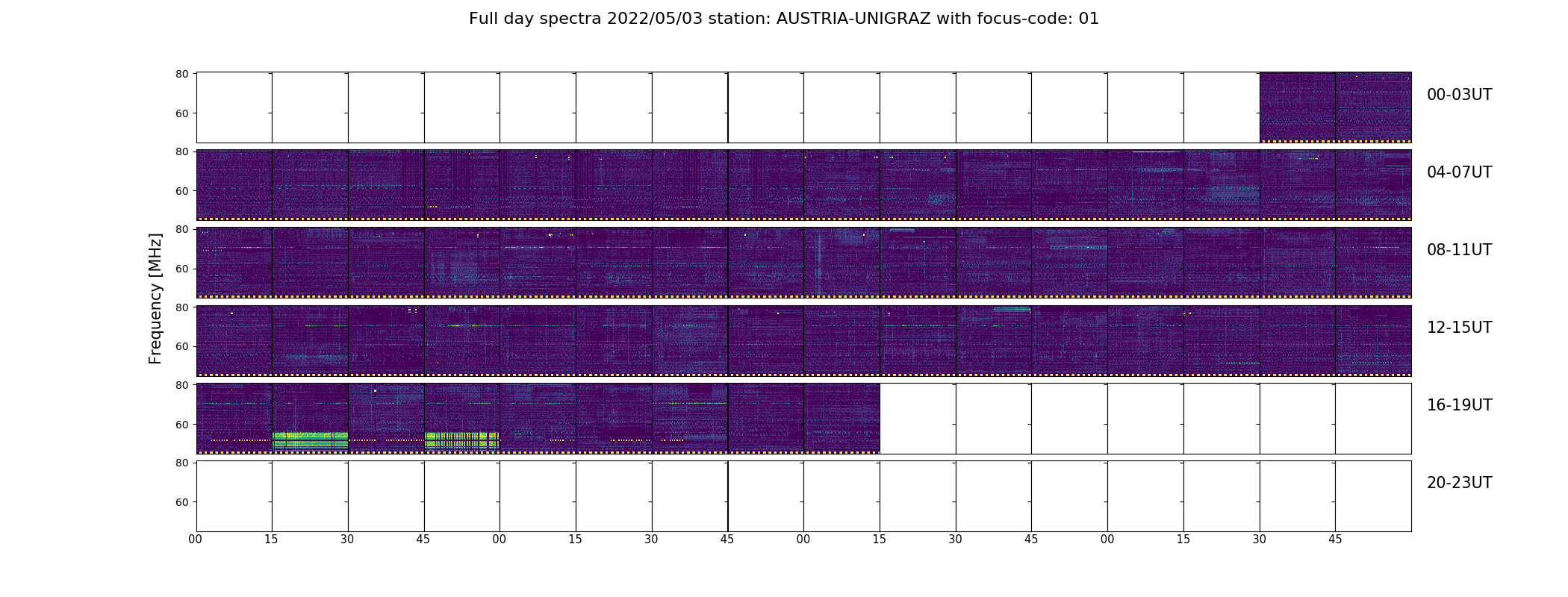Open the first bright yellow-green burst panel in 16-19UT row
Viewport: 1568px width, 597px height.
click(x=310, y=418)
